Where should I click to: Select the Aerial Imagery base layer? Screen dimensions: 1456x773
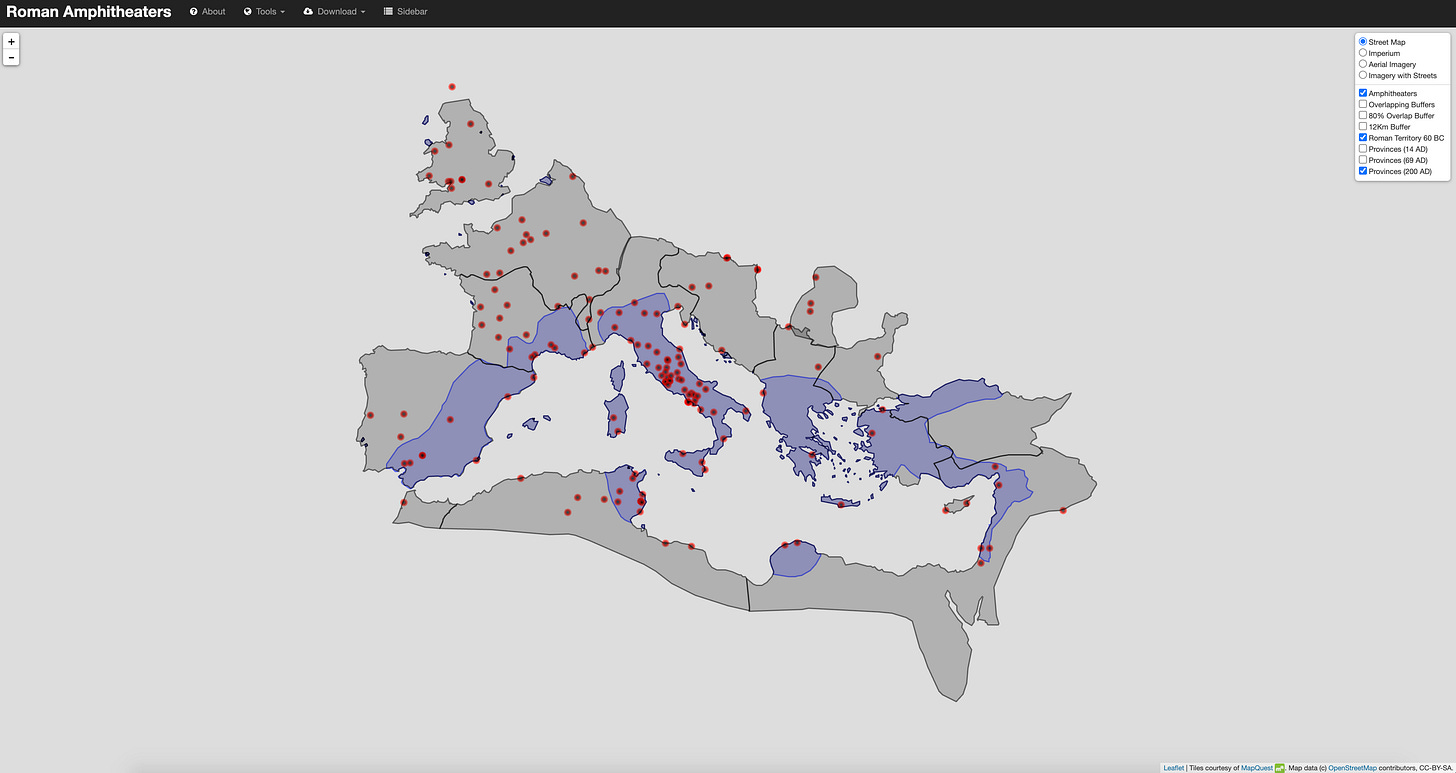1363,64
